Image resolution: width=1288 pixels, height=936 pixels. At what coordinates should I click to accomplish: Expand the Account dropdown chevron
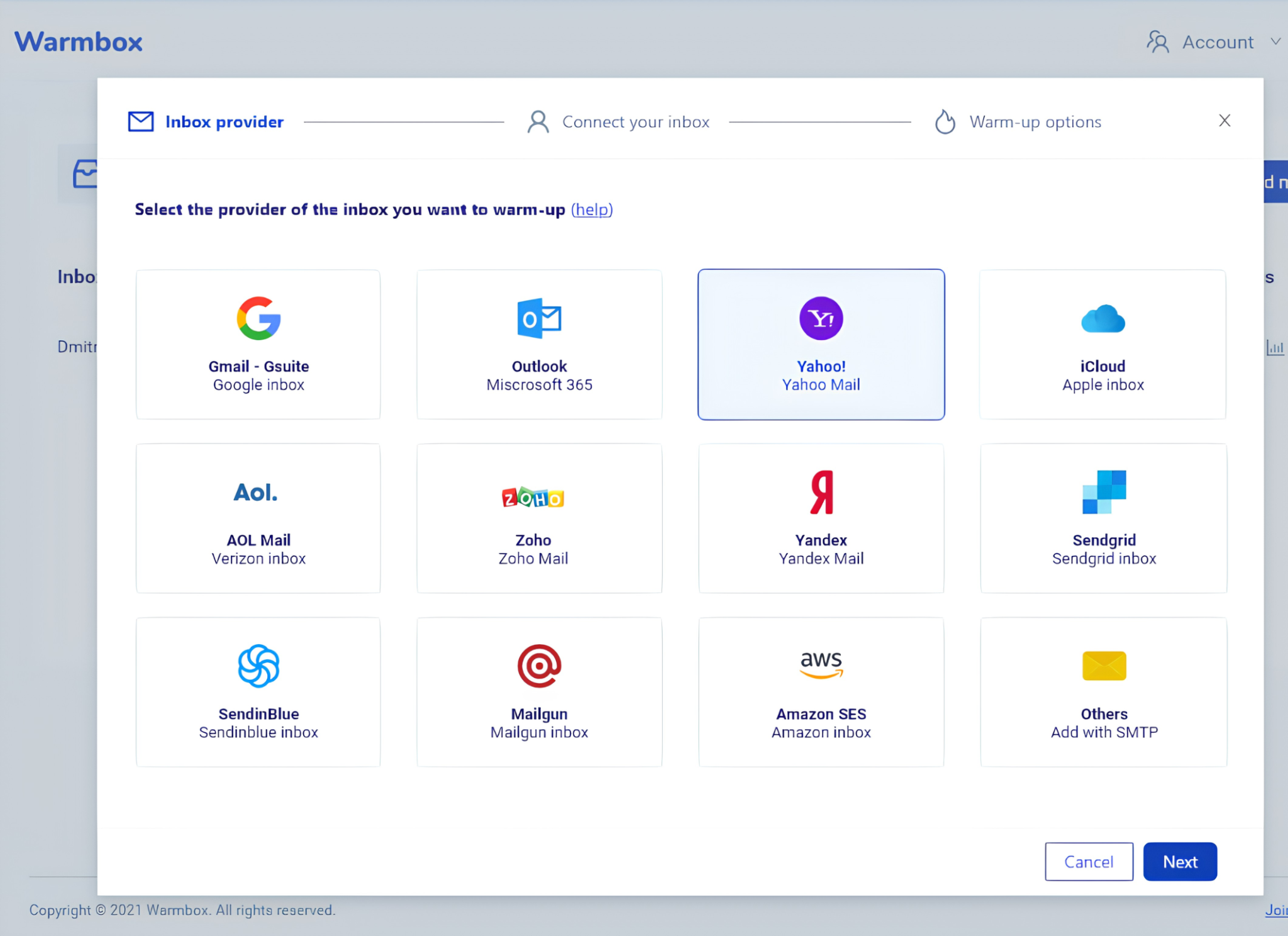coord(1275,42)
